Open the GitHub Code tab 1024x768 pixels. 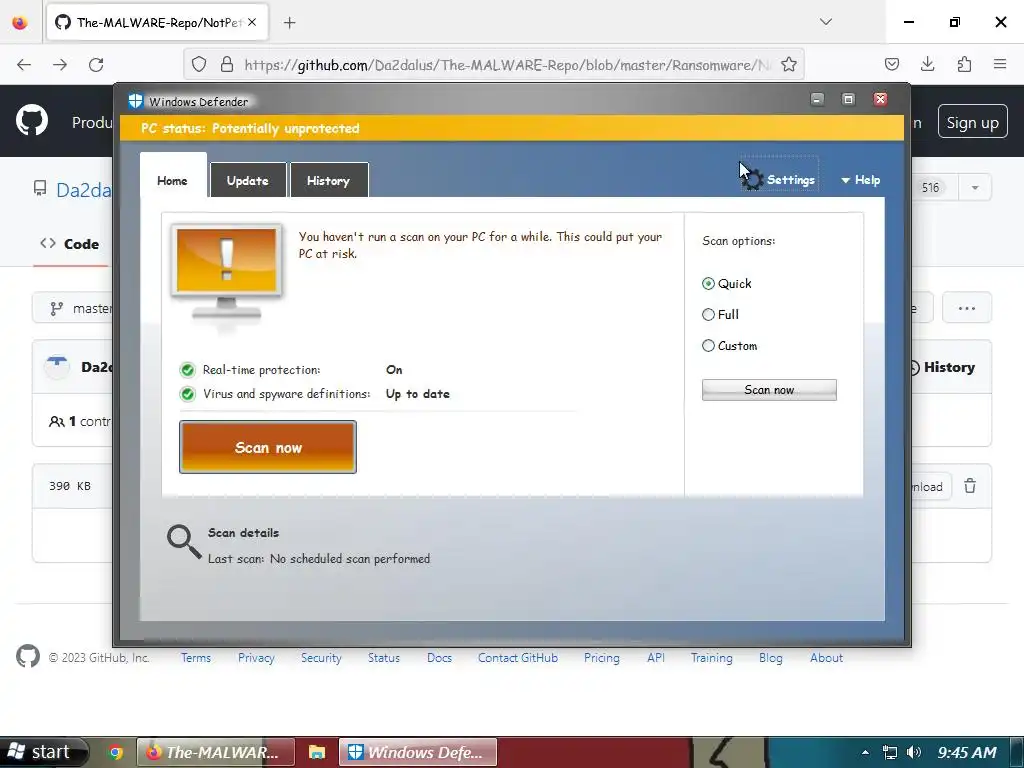point(70,244)
